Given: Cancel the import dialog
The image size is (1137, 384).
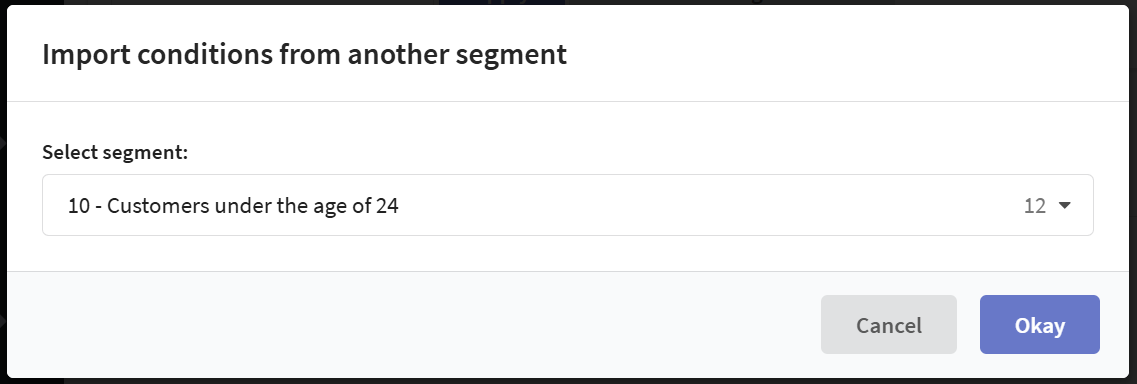Looking at the screenshot, I should point(889,325).
